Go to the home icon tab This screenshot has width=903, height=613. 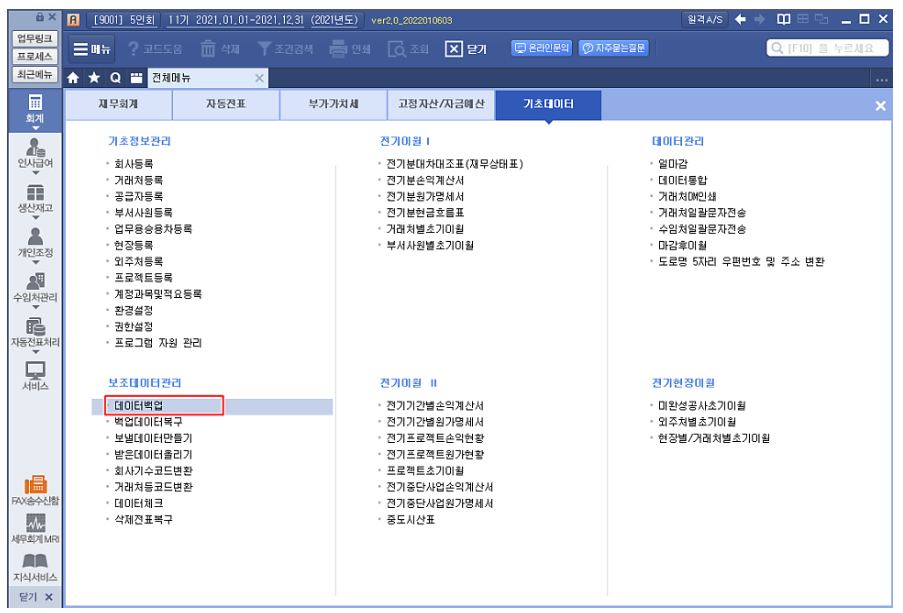click(73, 78)
